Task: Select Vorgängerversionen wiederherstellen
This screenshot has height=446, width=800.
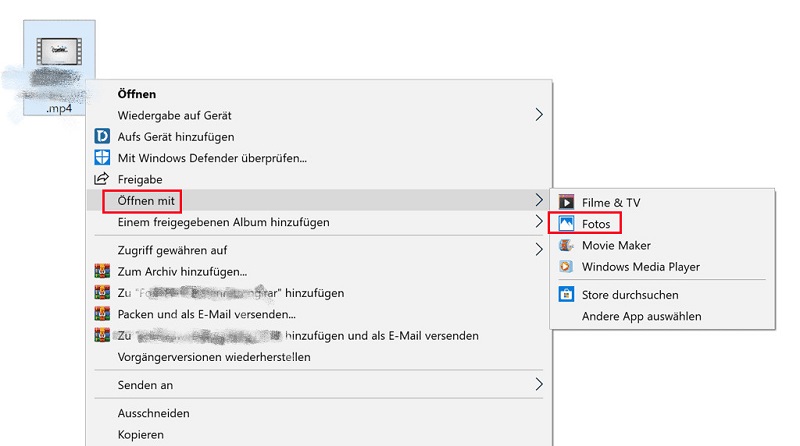Action: tap(214, 357)
